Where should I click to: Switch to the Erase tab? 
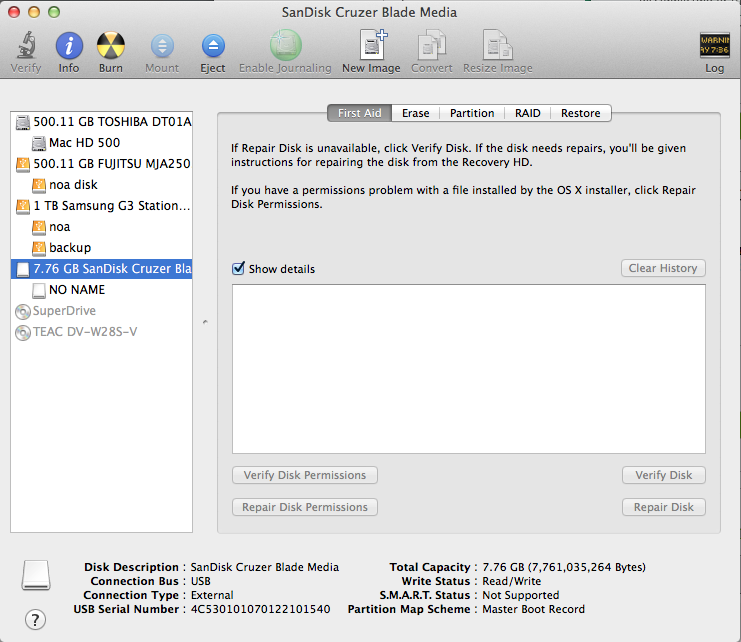(416, 113)
